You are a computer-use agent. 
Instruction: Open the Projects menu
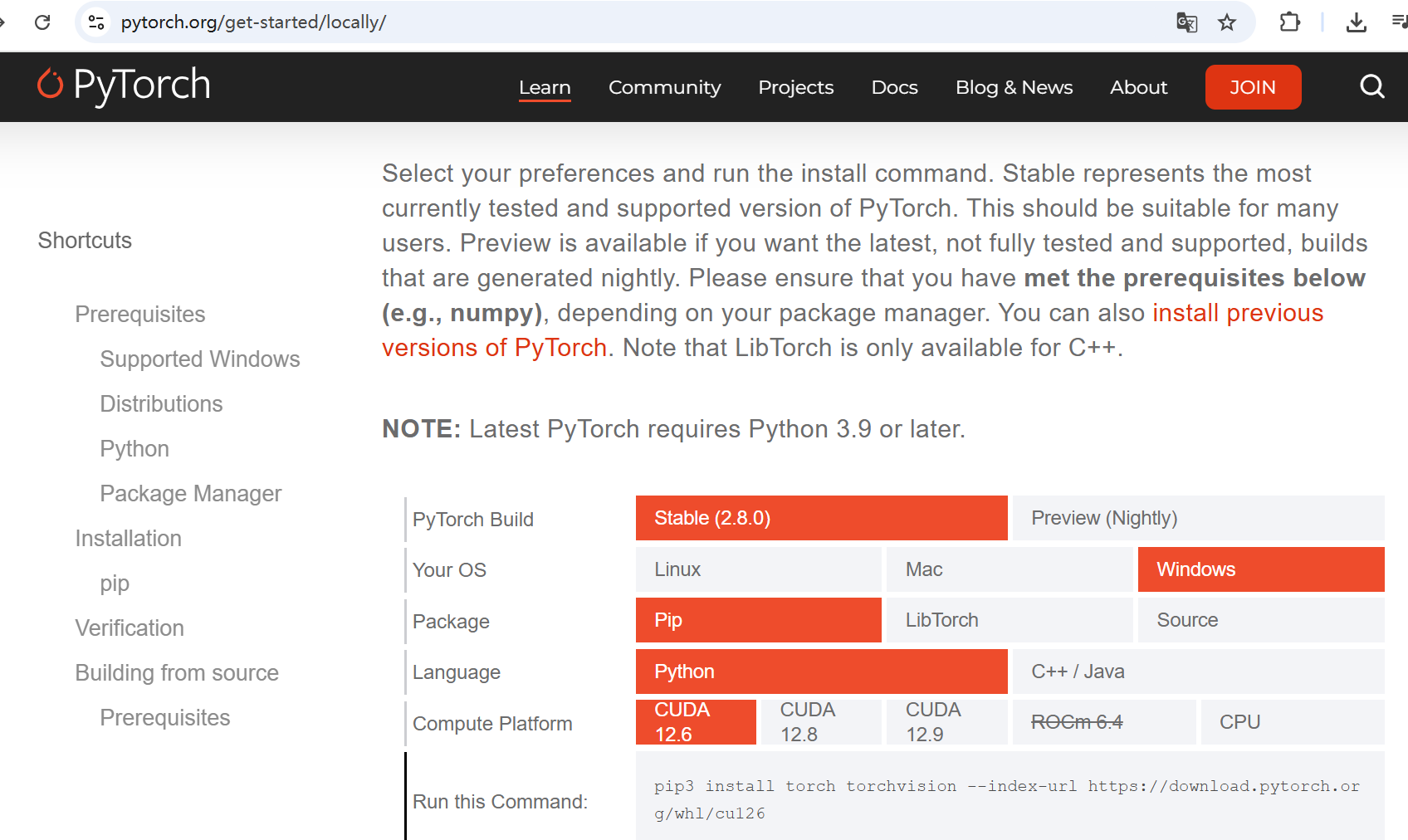pos(795,87)
